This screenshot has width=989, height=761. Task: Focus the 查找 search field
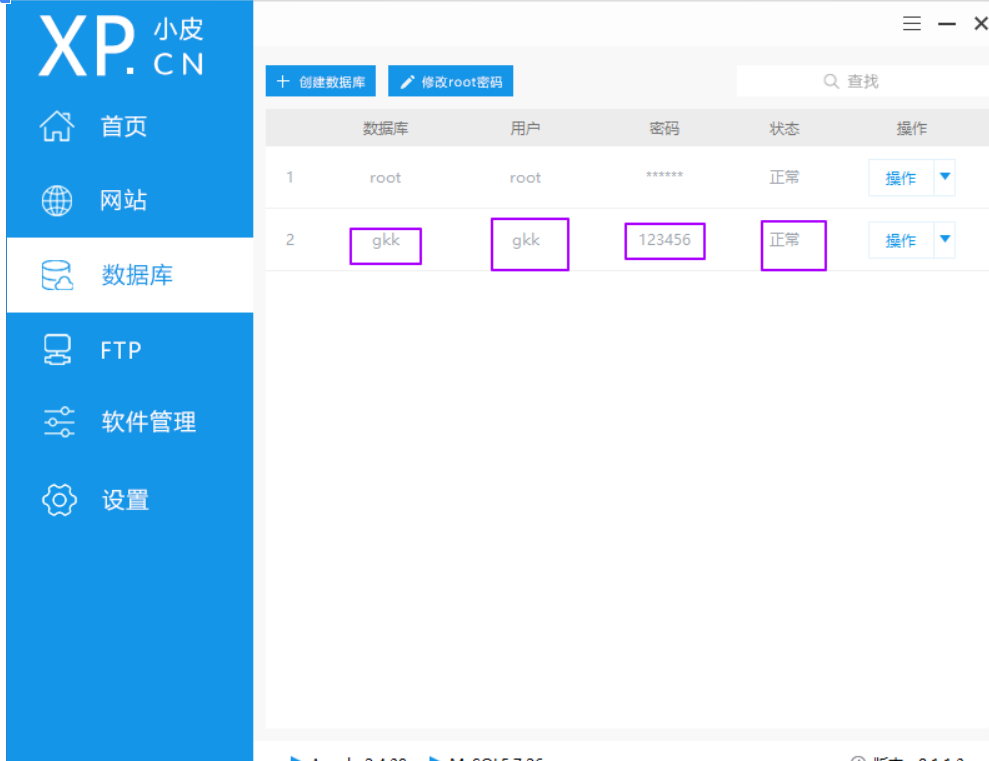(x=862, y=81)
